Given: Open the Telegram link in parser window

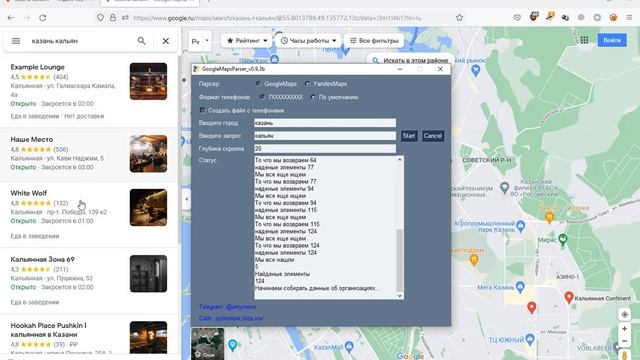Looking at the screenshot, I should pyautogui.click(x=227, y=307).
